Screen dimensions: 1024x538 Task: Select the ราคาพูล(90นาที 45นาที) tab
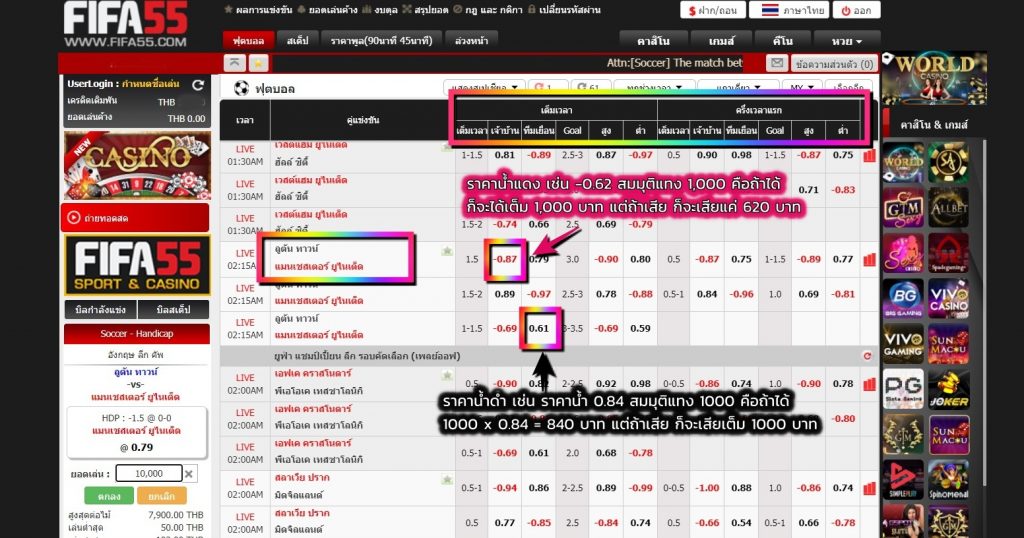(381, 40)
